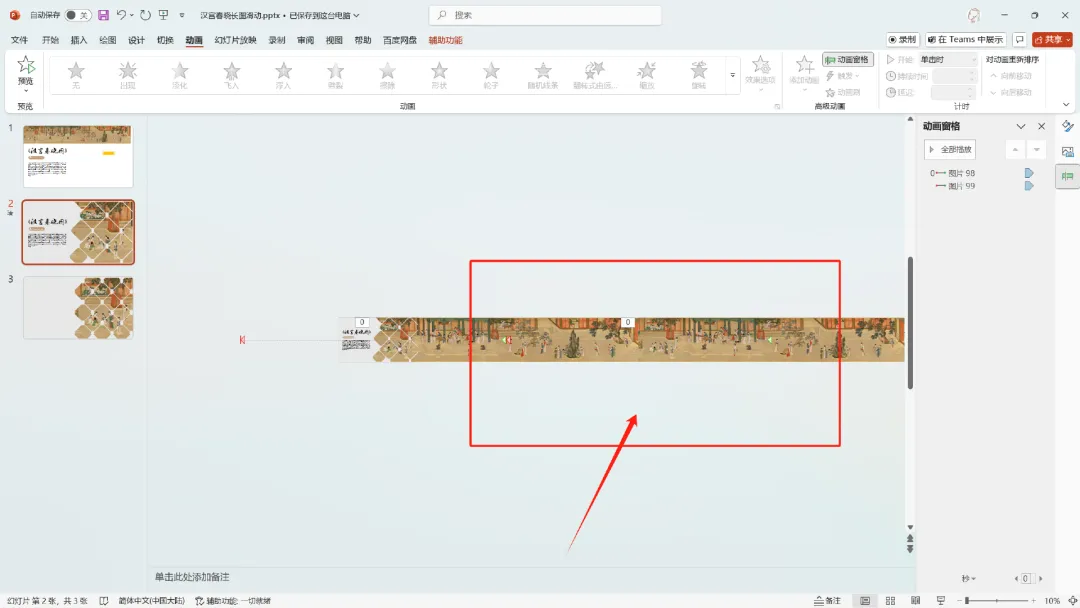Toggle 备注 (Notes) in status bar
The width and height of the screenshot is (1080, 608).
pyautogui.click(x=828, y=600)
